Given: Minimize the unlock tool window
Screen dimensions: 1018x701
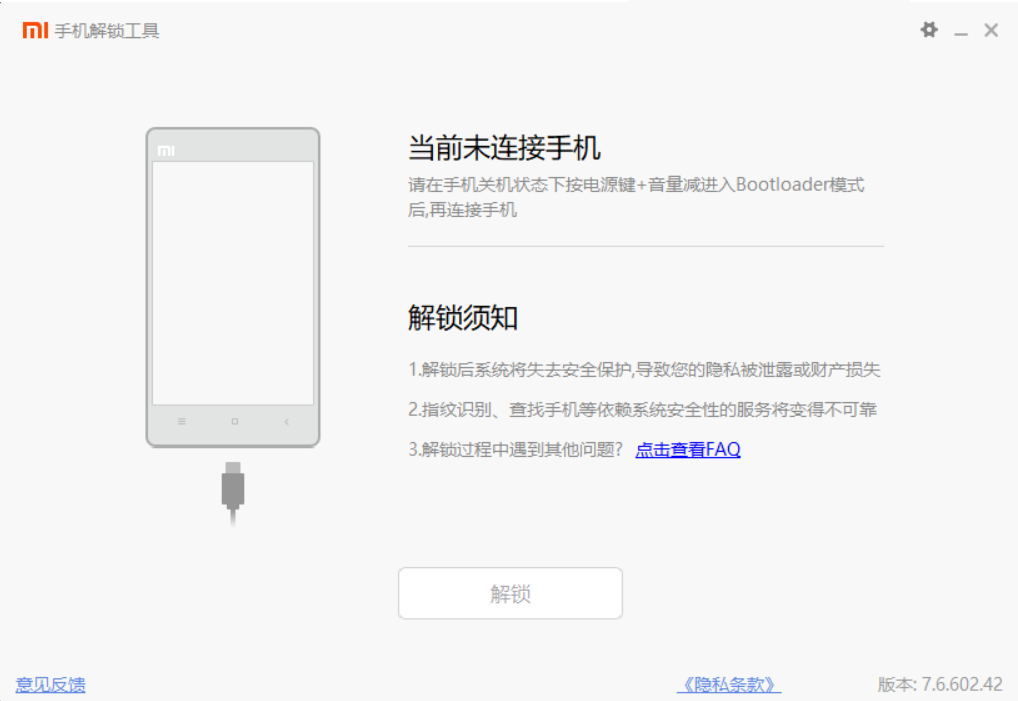Looking at the screenshot, I should [961, 32].
